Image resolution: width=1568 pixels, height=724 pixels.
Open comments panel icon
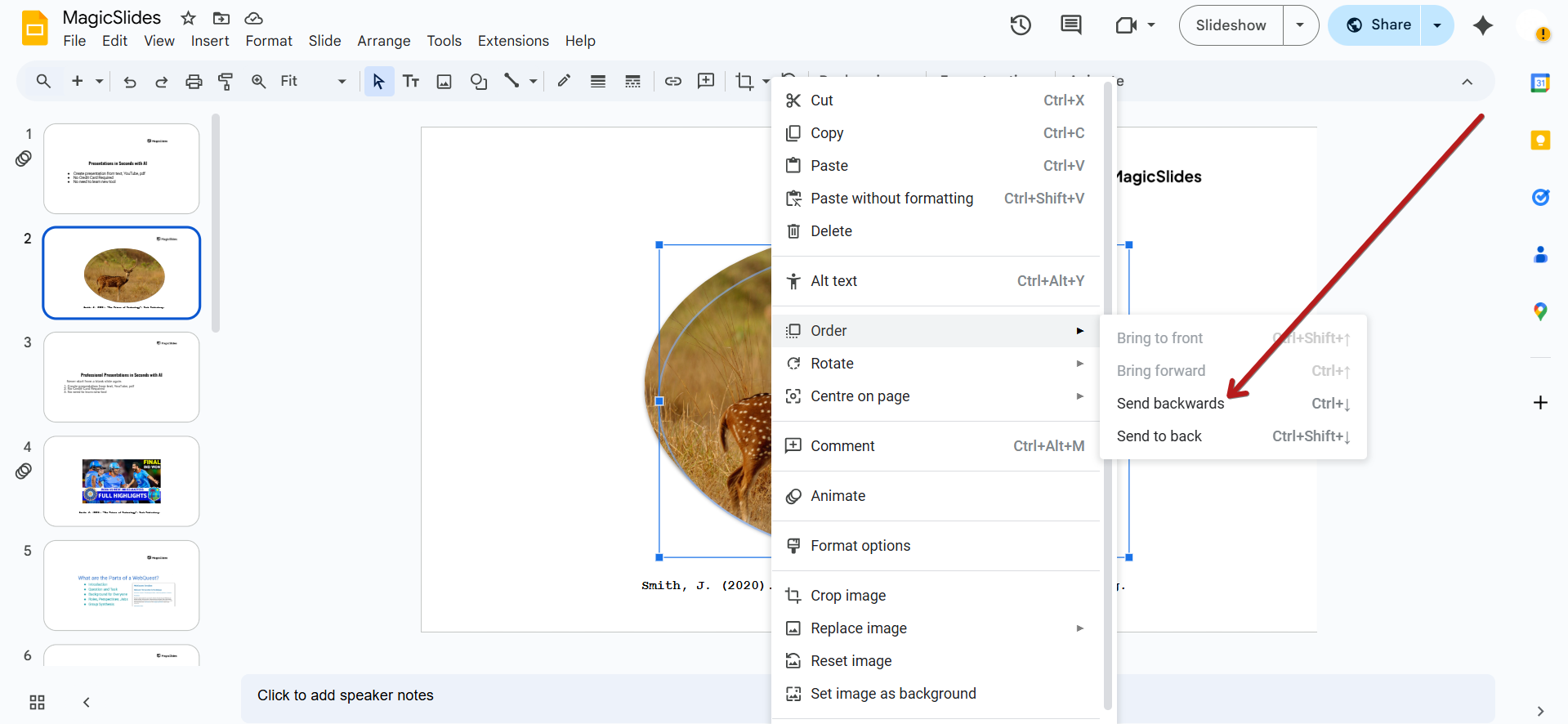pyautogui.click(x=1070, y=25)
